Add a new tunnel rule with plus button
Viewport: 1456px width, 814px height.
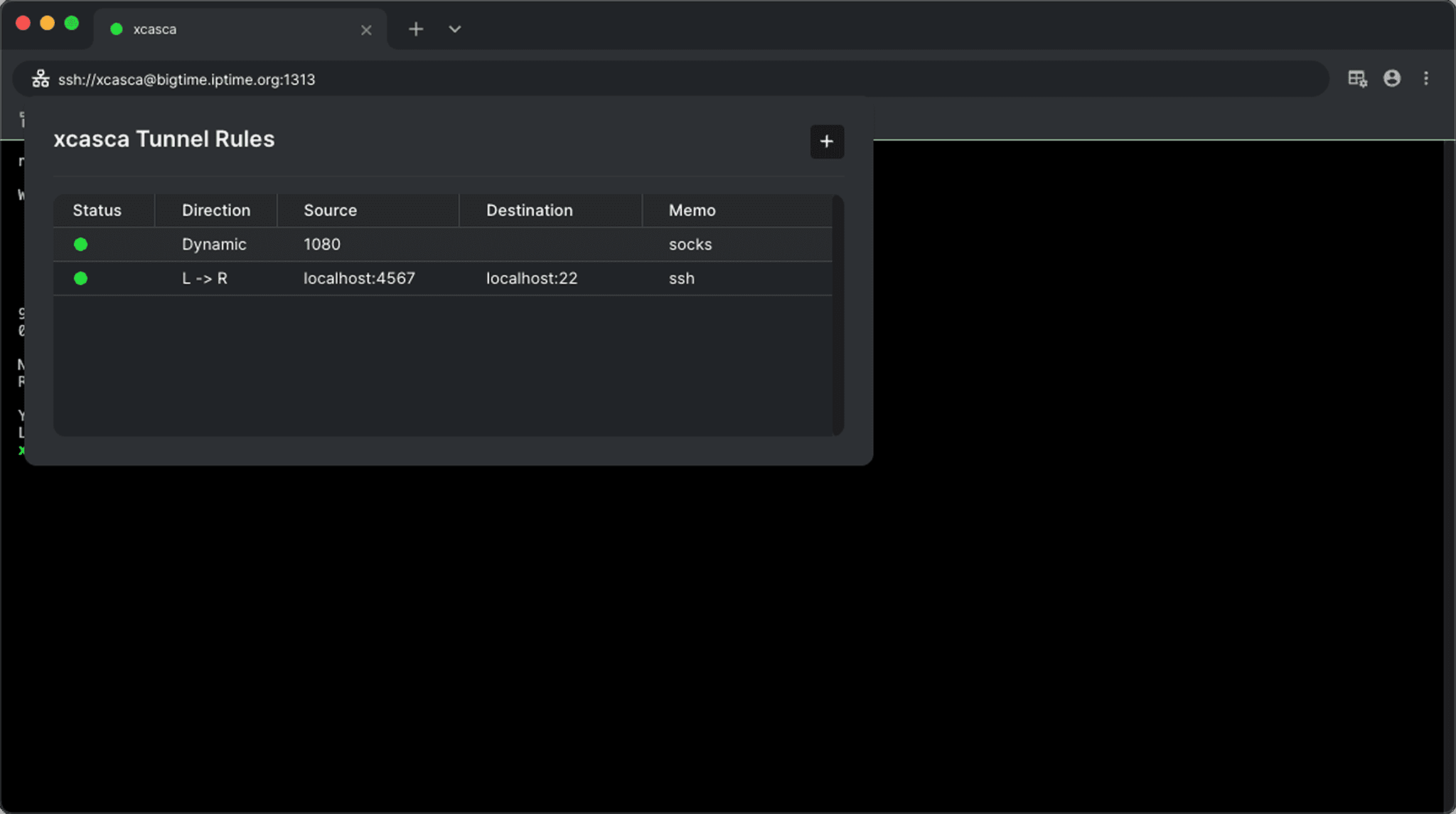[826, 141]
